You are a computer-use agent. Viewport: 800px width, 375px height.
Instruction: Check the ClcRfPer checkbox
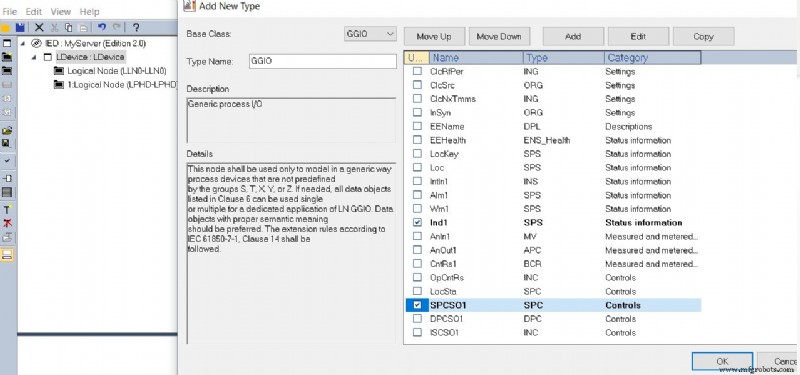click(417, 71)
